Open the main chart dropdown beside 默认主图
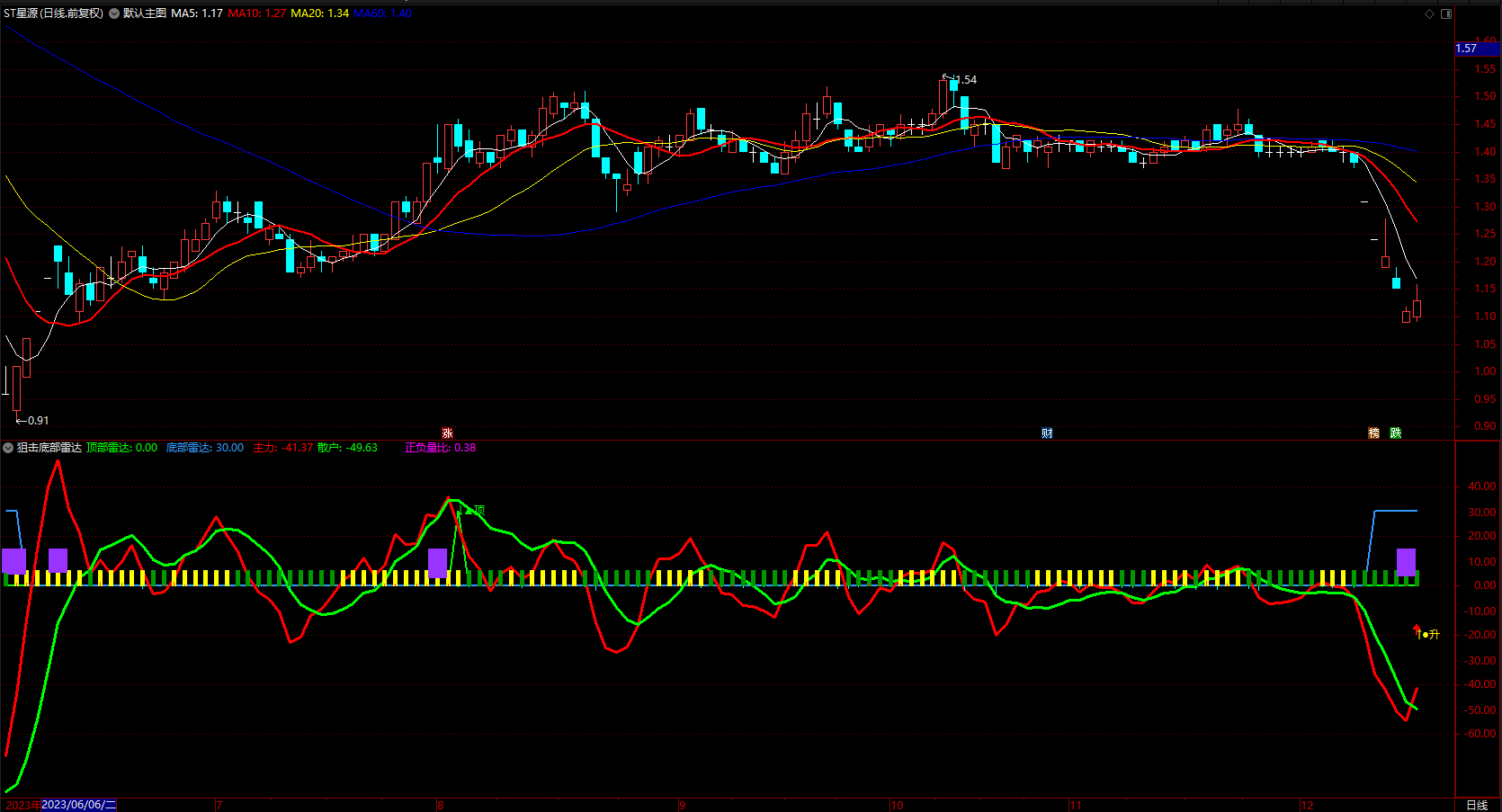 pos(115,13)
